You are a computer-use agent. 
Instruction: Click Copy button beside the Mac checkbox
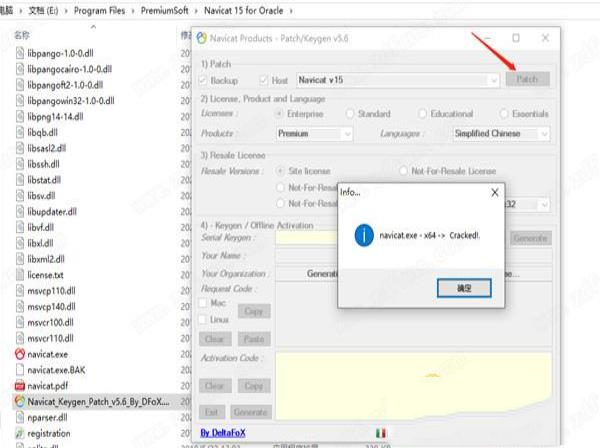click(254, 311)
